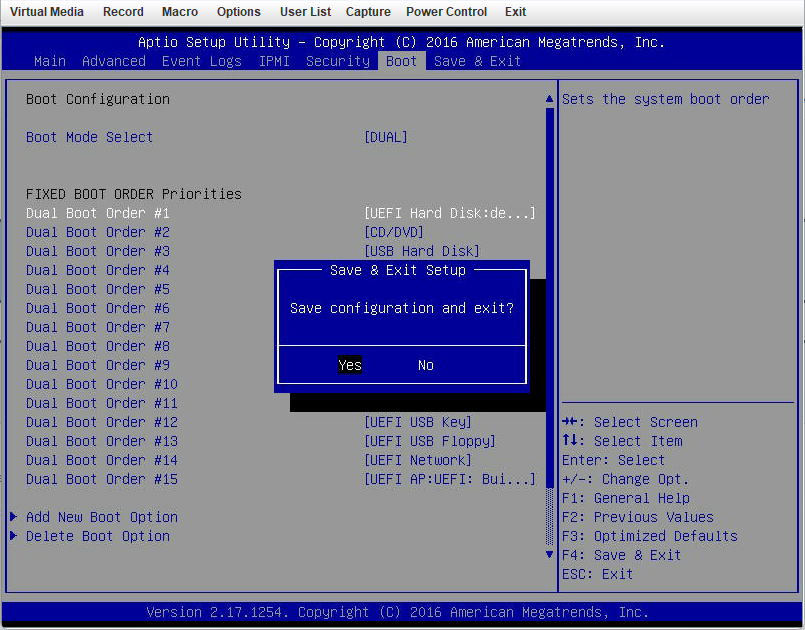Click the [CD/DVD] boot value

point(394,232)
